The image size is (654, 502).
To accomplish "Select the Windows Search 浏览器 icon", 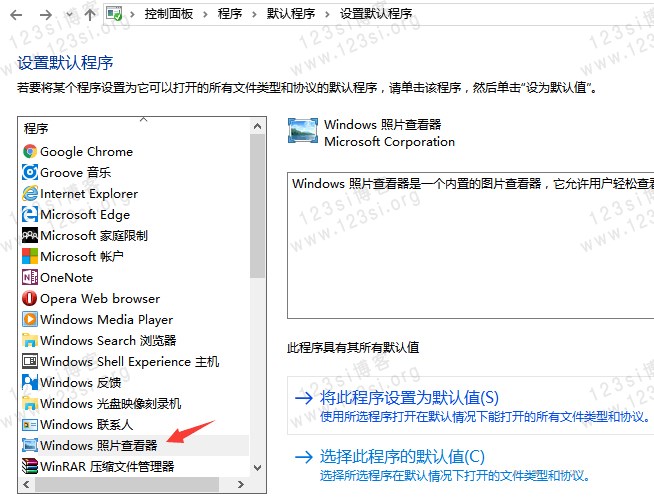I will (30, 340).
